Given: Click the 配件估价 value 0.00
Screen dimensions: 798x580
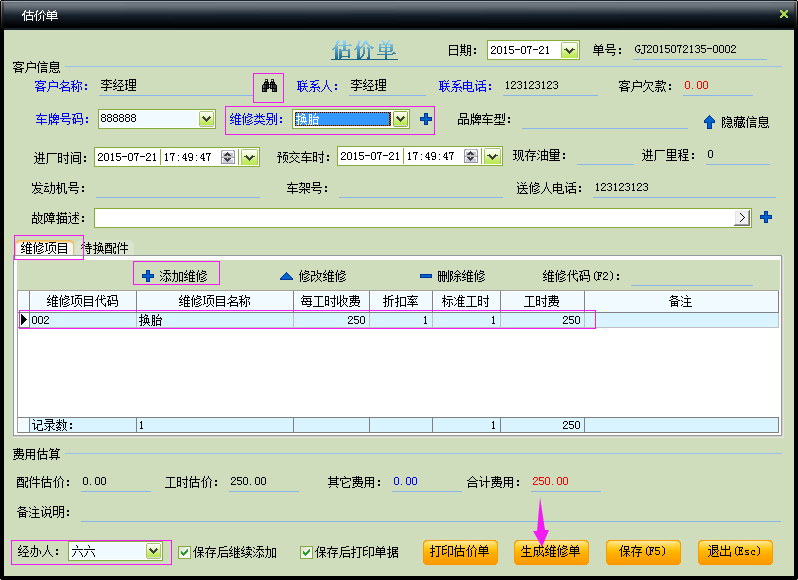Looking at the screenshot, I should click(x=94, y=481).
